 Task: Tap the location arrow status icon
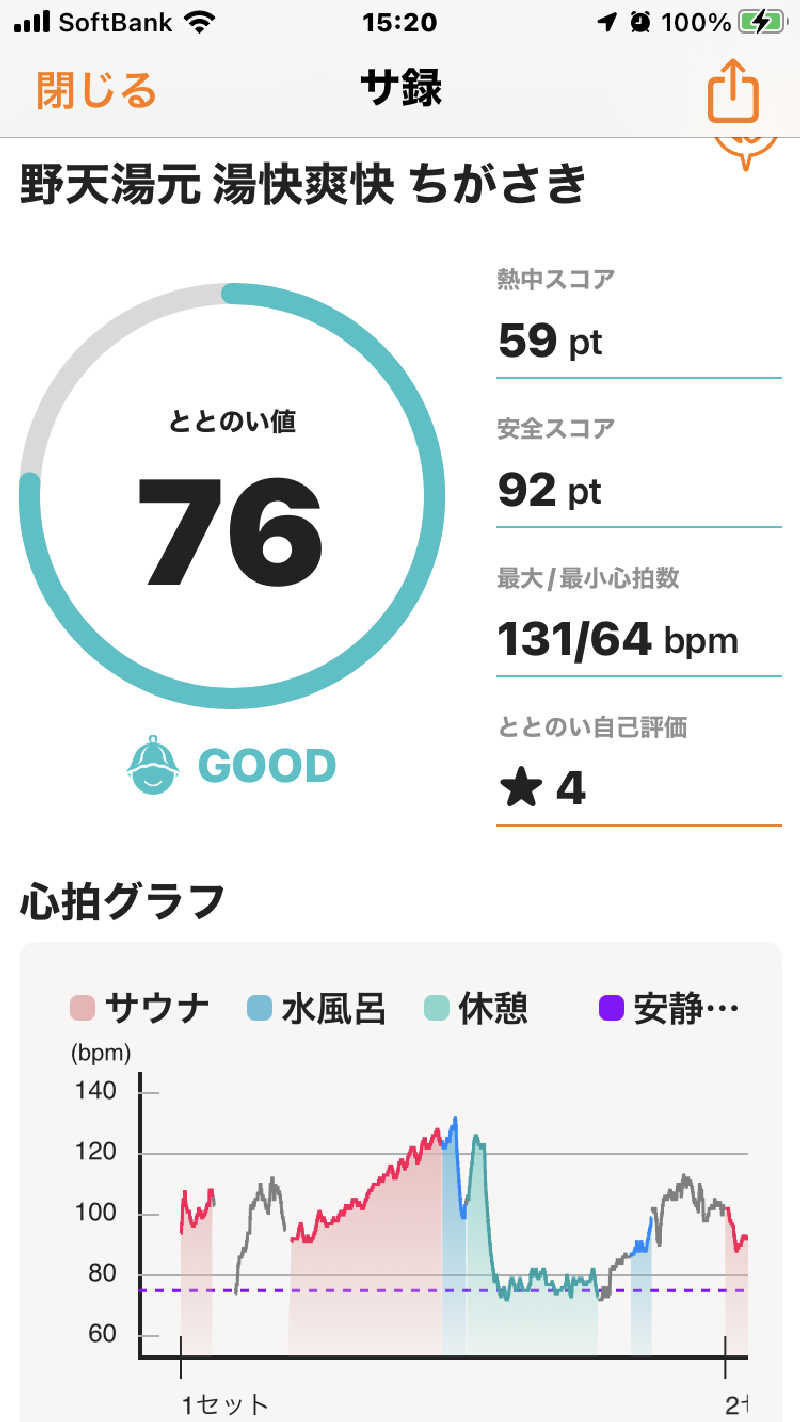[607, 22]
